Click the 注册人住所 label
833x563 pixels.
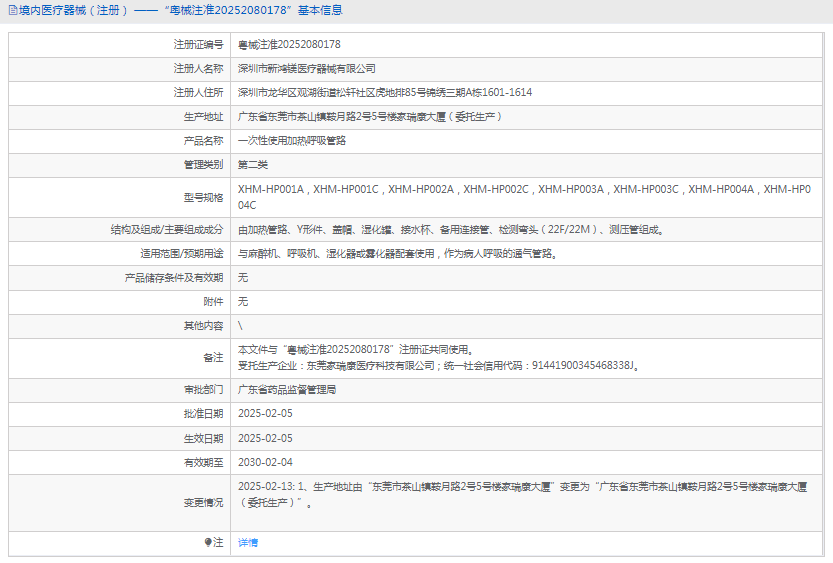[198, 92]
